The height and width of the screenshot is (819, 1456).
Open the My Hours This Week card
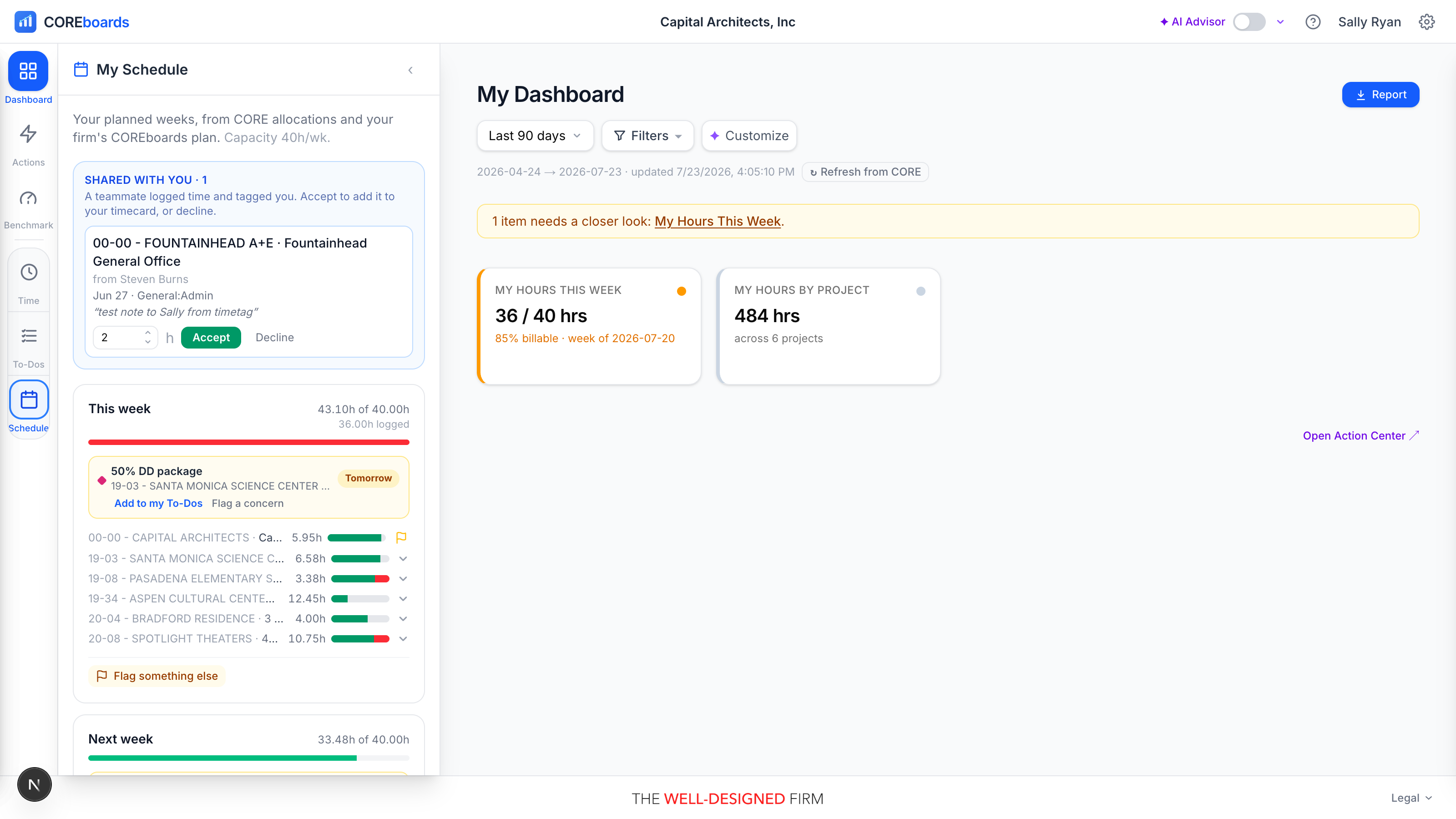(x=589, y=326)
